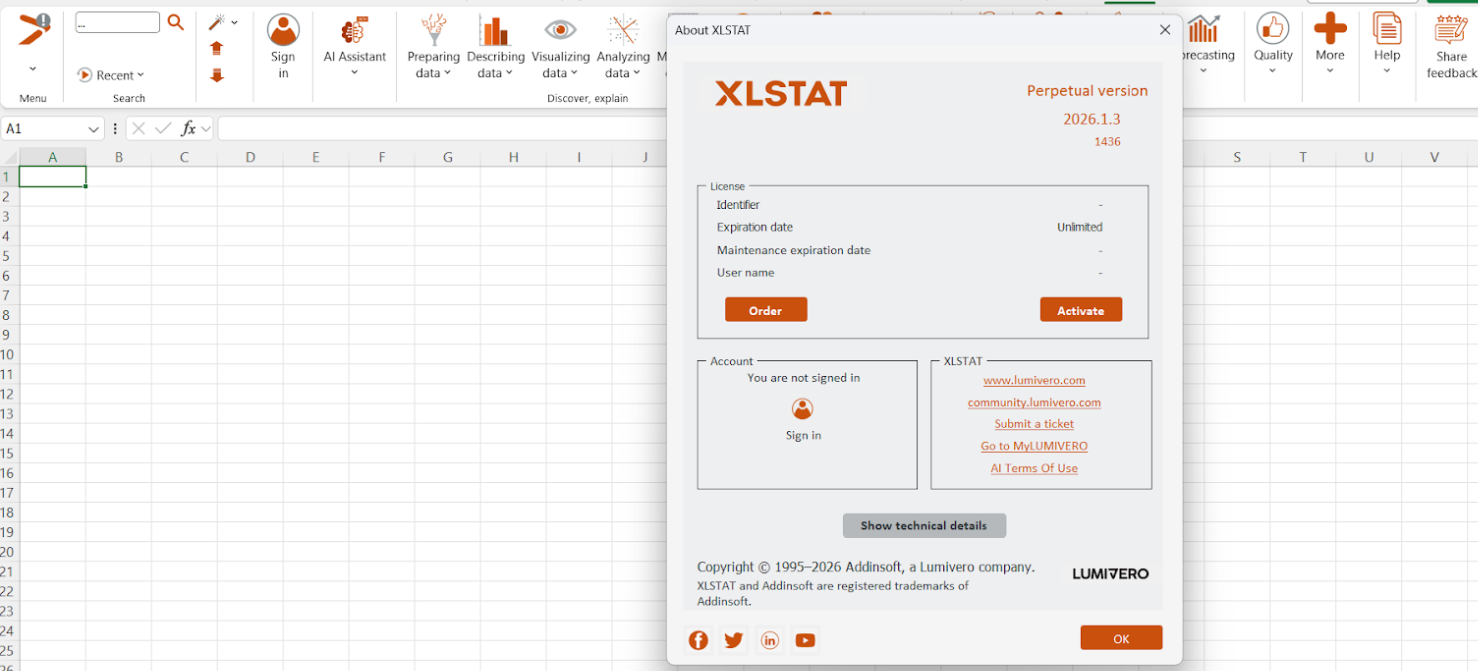Select column header B

click(118, 157)
